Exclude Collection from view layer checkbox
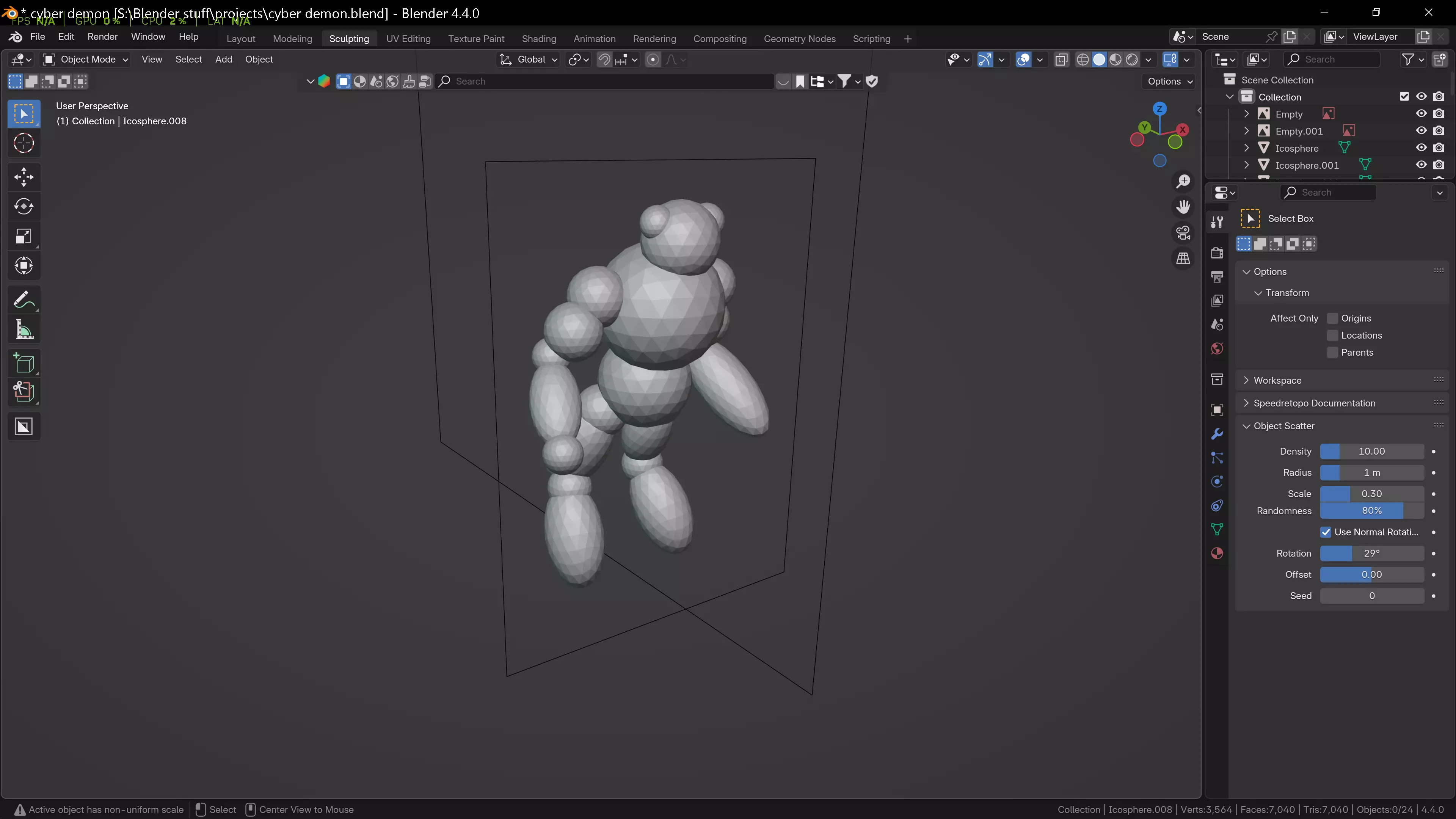 [x=1404, y=97]
